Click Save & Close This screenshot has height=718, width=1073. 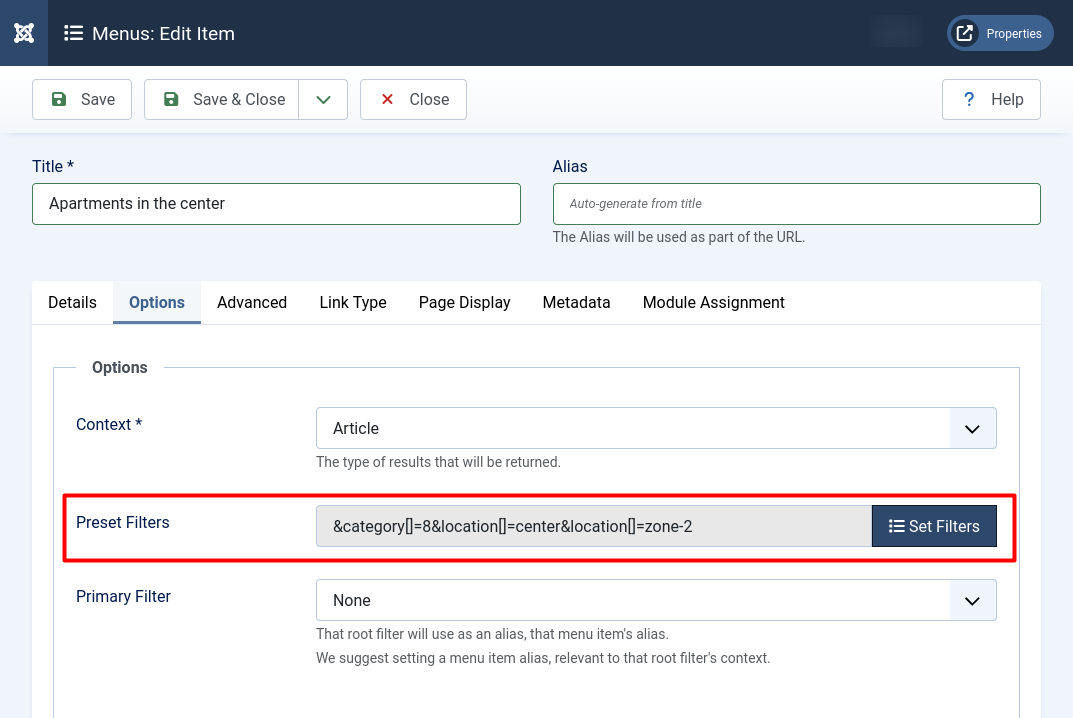pyautogui.click(x=222, y=99)
